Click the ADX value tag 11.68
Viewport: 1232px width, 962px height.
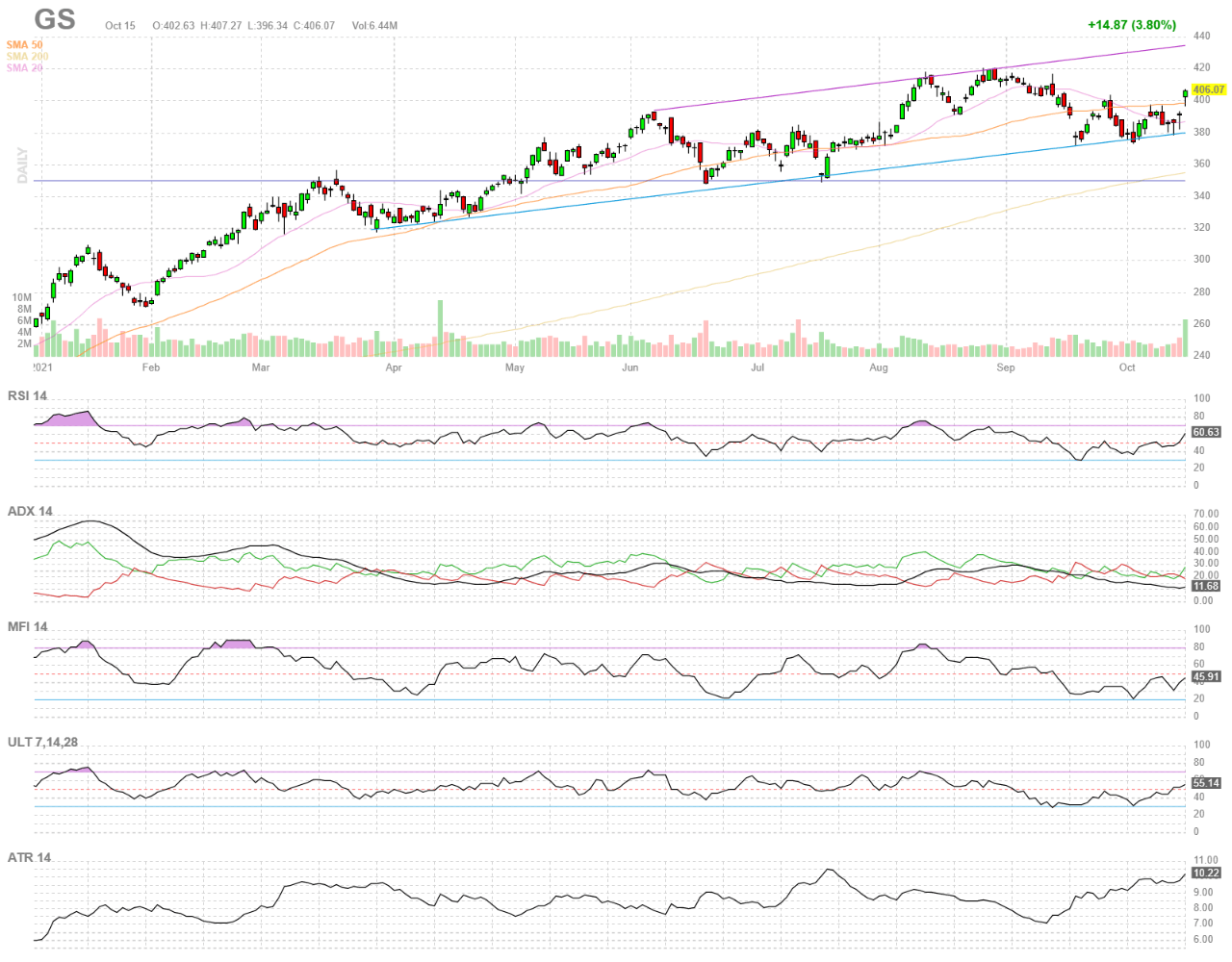pyautogui.click(x=1206, y=586)
